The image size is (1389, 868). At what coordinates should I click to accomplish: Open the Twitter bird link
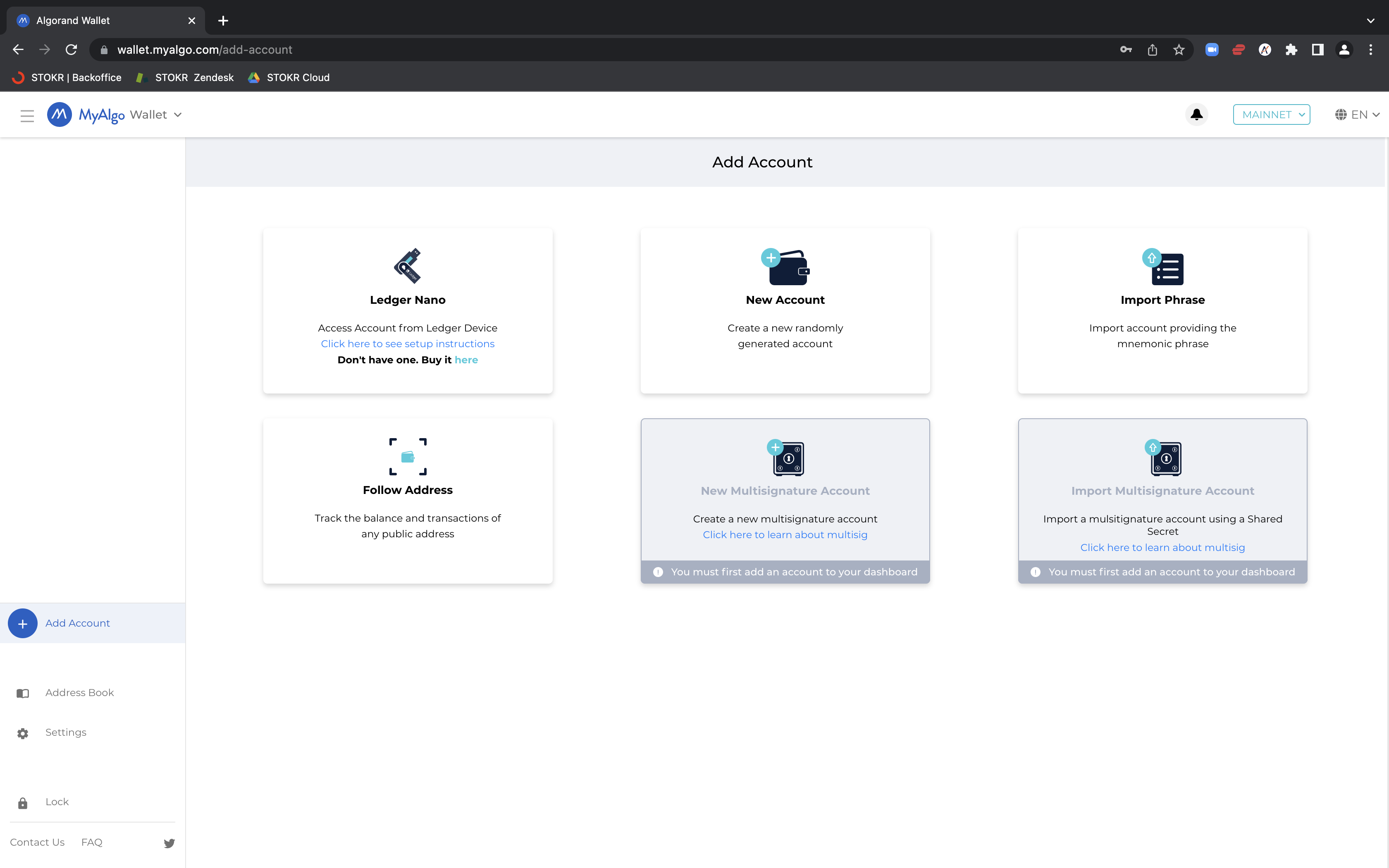[169, 843]
